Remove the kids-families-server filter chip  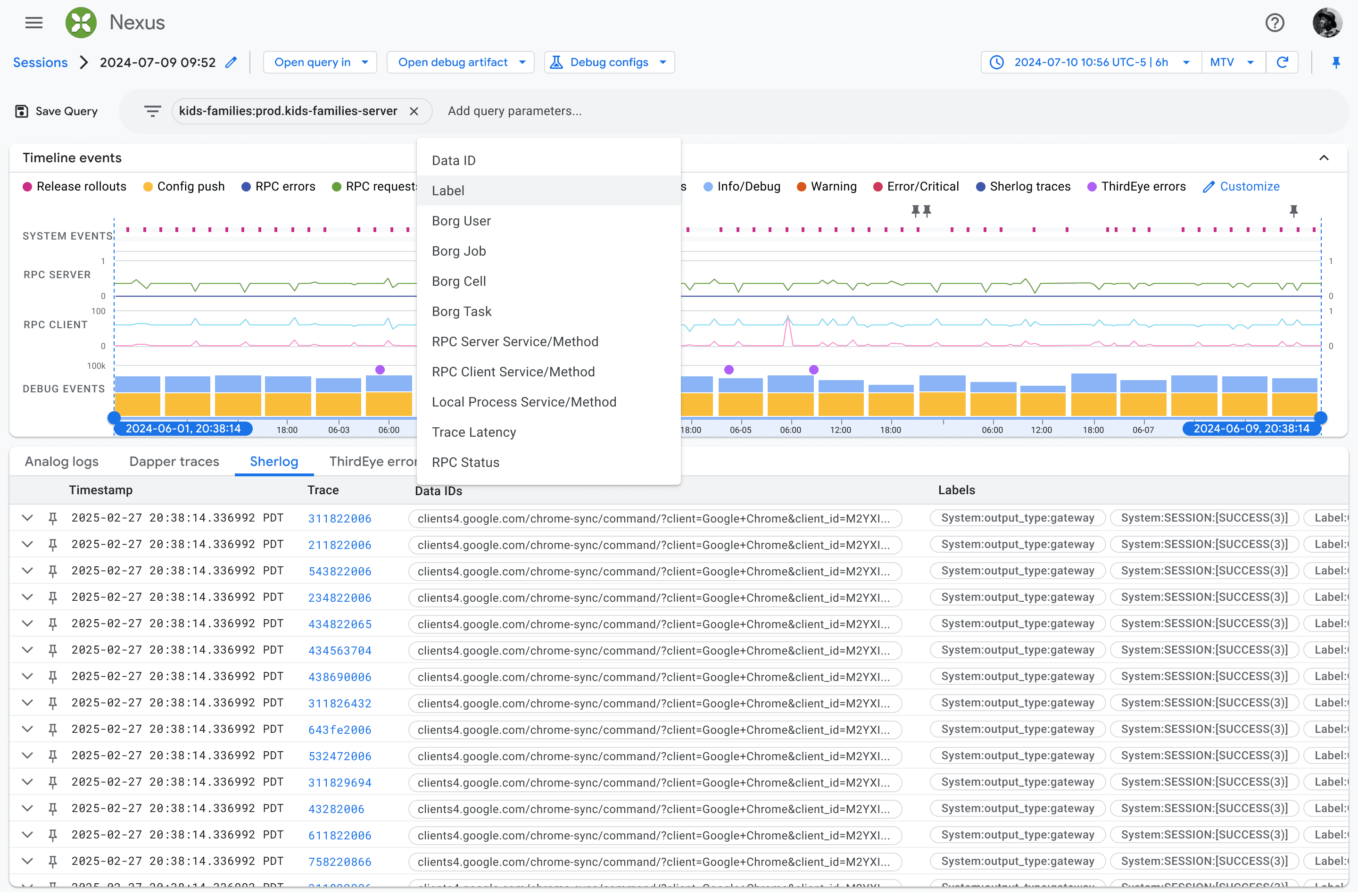click(x=414, y=111)
